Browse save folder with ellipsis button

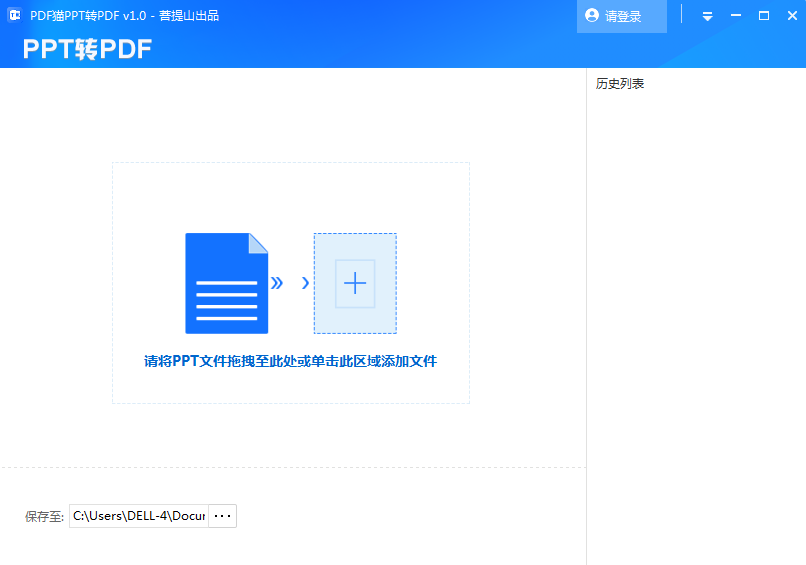coord(223,516)
